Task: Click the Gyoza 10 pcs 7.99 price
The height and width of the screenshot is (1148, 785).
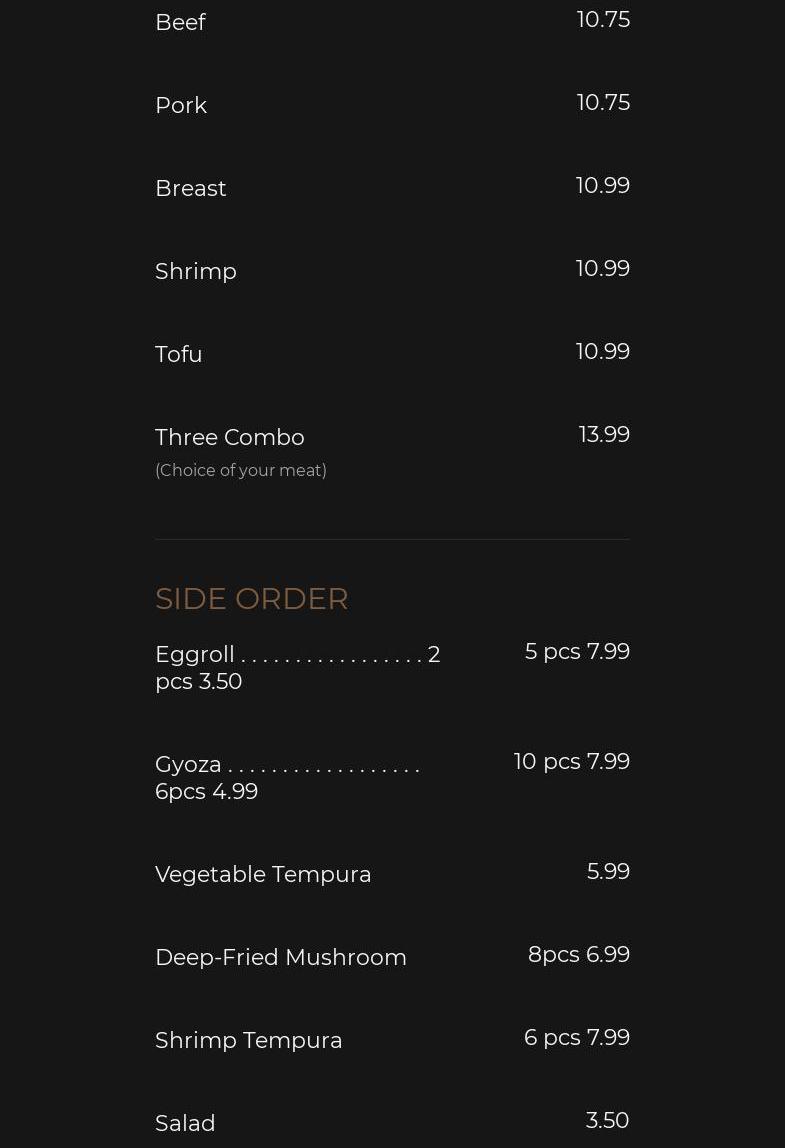Action: coord(571,761)
